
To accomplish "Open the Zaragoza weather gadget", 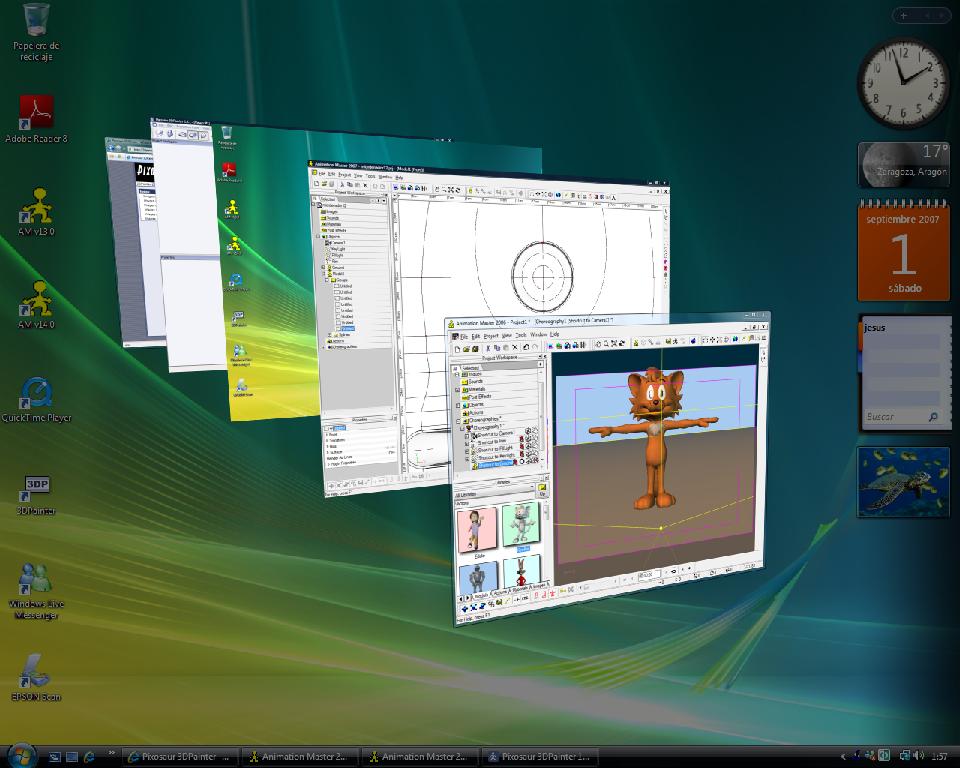I will click(904, 164).
